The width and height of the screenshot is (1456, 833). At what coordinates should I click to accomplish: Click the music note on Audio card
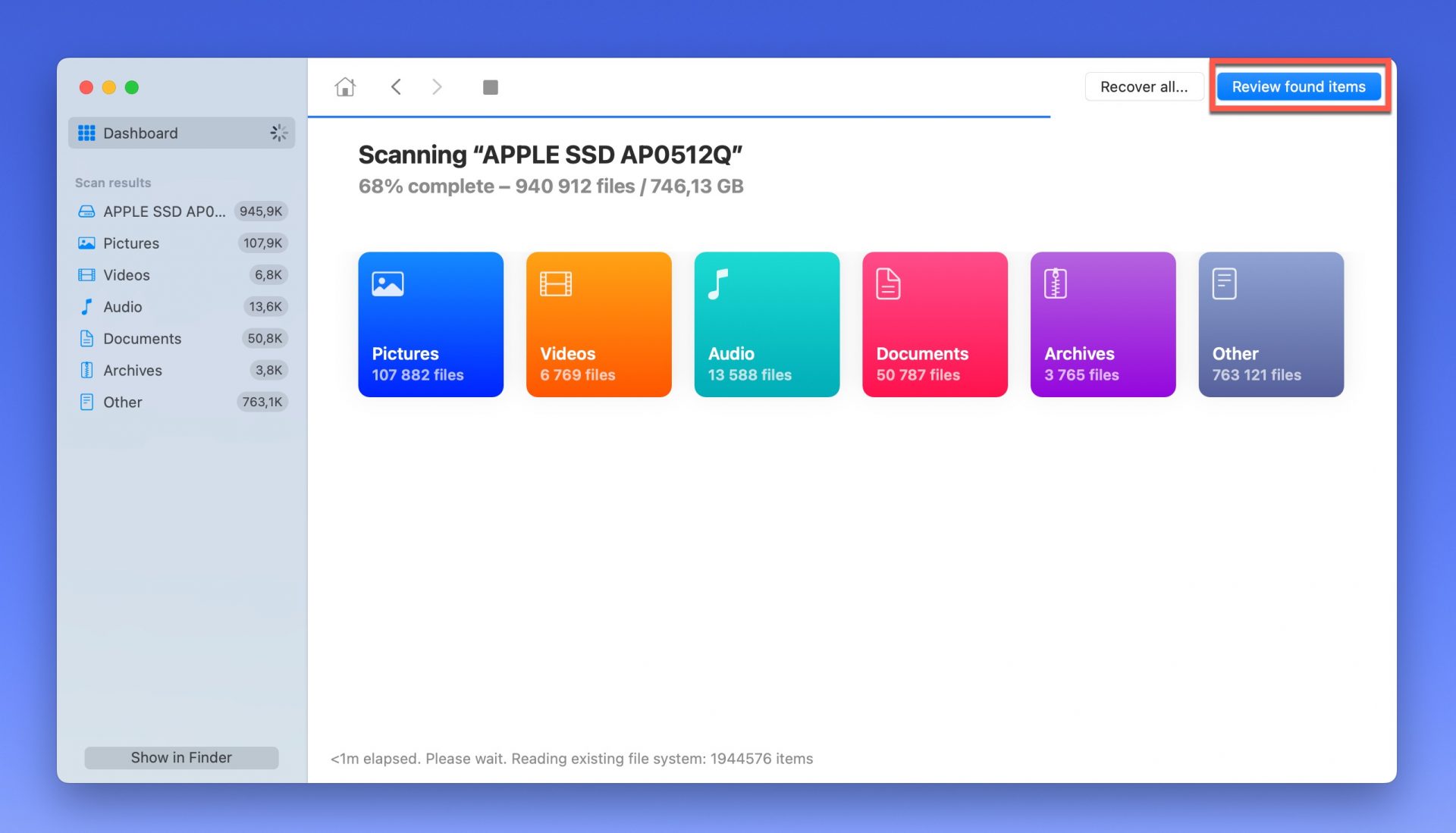(x=718, y=284)
